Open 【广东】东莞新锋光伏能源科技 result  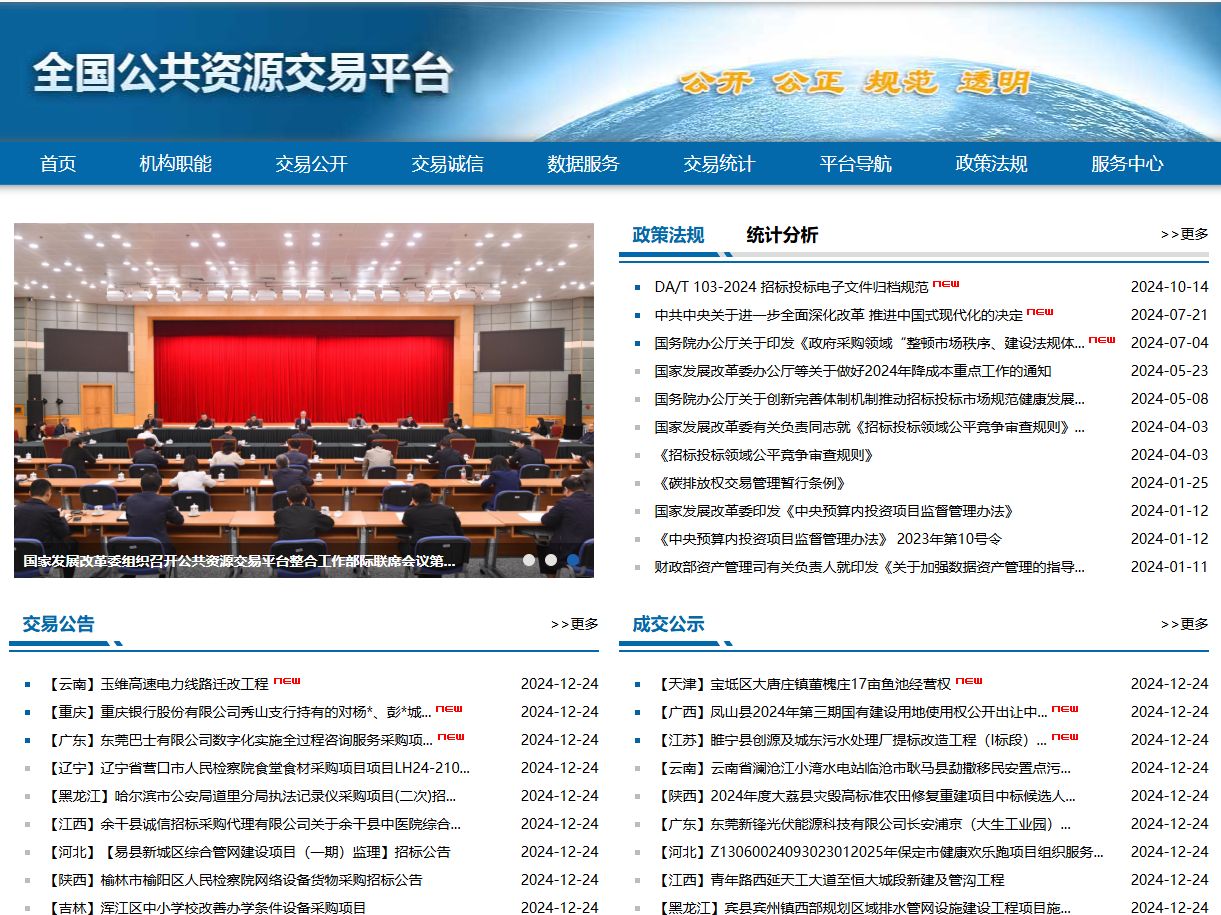(863, 824)
